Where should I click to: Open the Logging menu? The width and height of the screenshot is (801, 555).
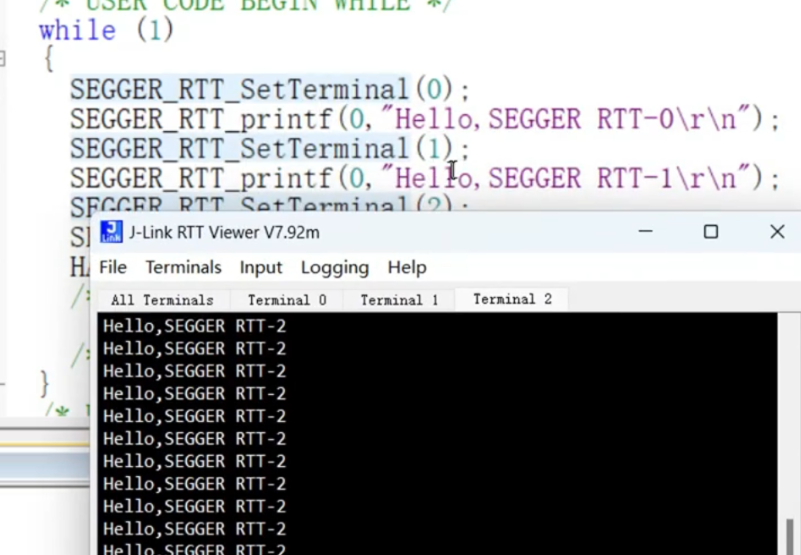point(335,267)
